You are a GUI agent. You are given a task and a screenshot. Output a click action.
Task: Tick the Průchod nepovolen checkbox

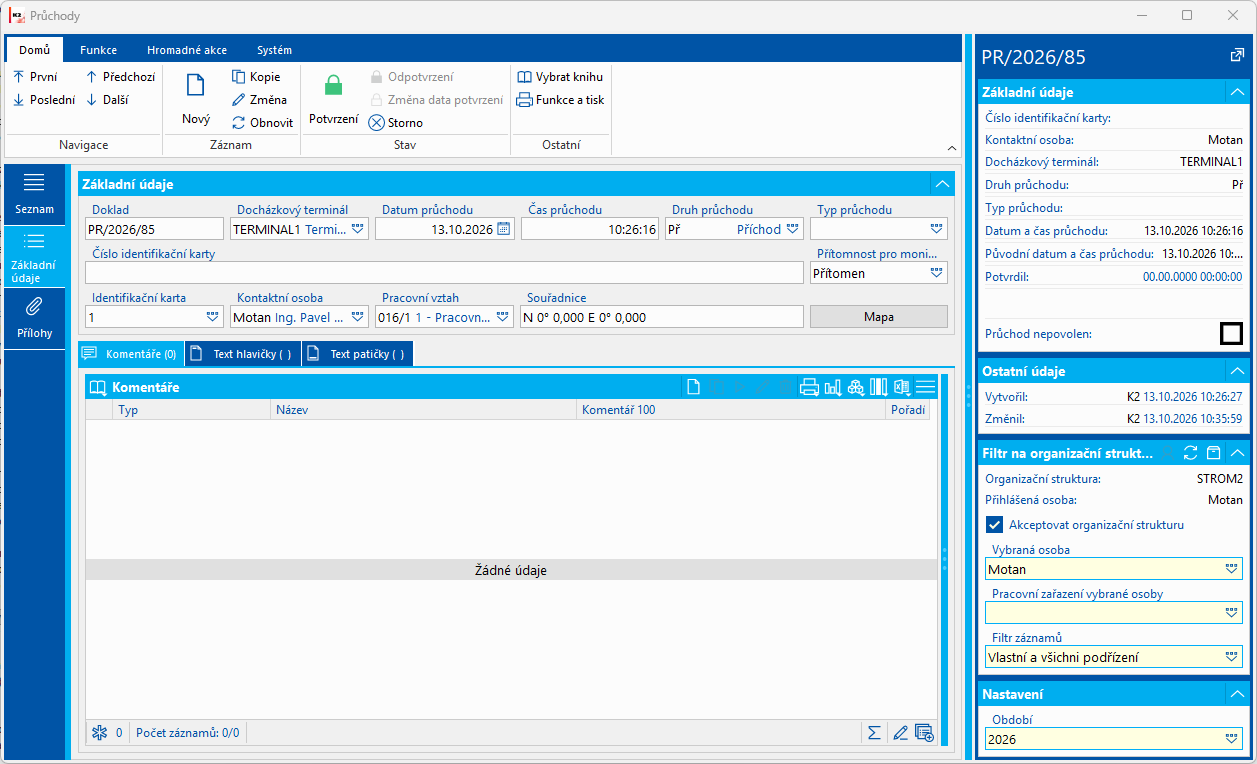click(x=1232, y=334)
